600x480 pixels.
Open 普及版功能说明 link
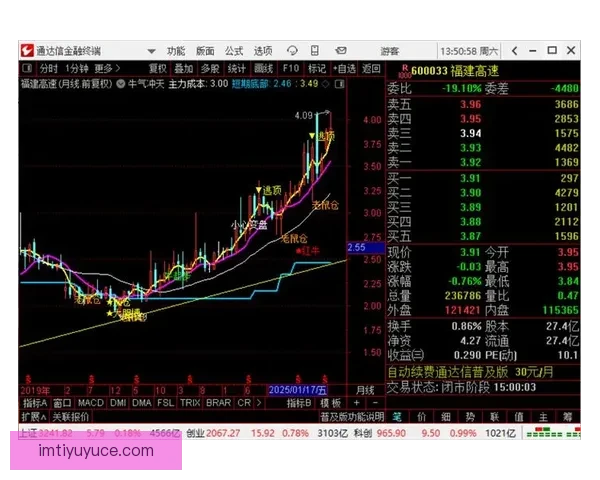pyautogui.click(x=352, y=417)
